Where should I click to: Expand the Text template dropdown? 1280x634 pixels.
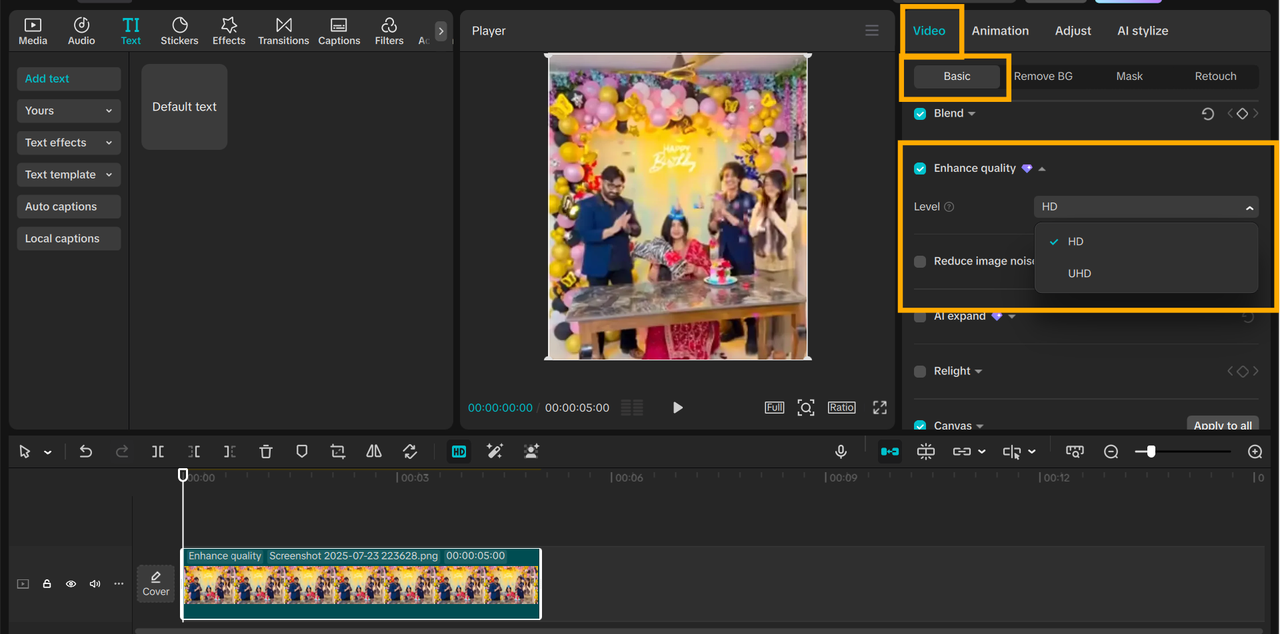coord(69,175)
